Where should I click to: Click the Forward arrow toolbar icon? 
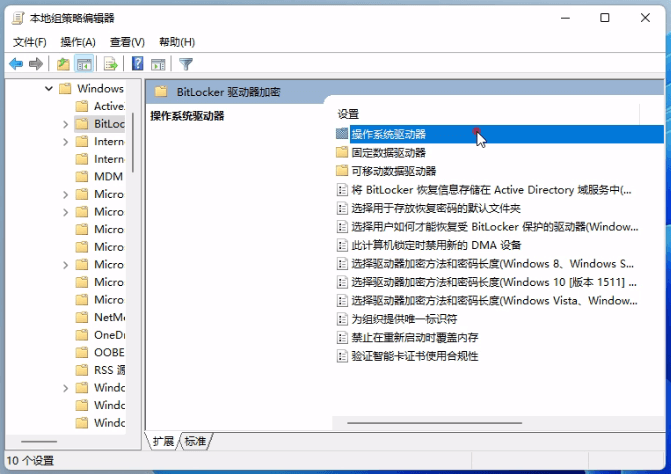click(36, 64)
